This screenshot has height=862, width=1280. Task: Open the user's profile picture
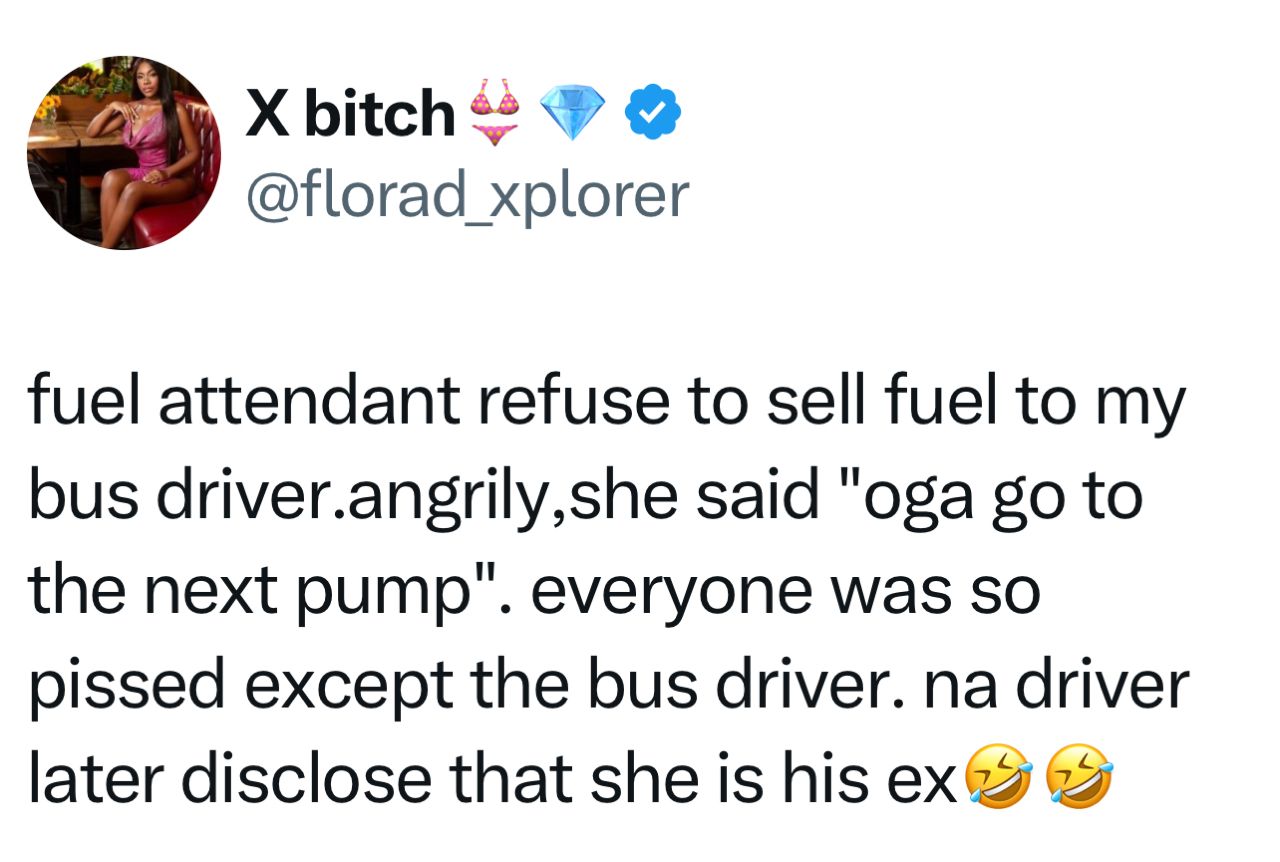(123, 152)
